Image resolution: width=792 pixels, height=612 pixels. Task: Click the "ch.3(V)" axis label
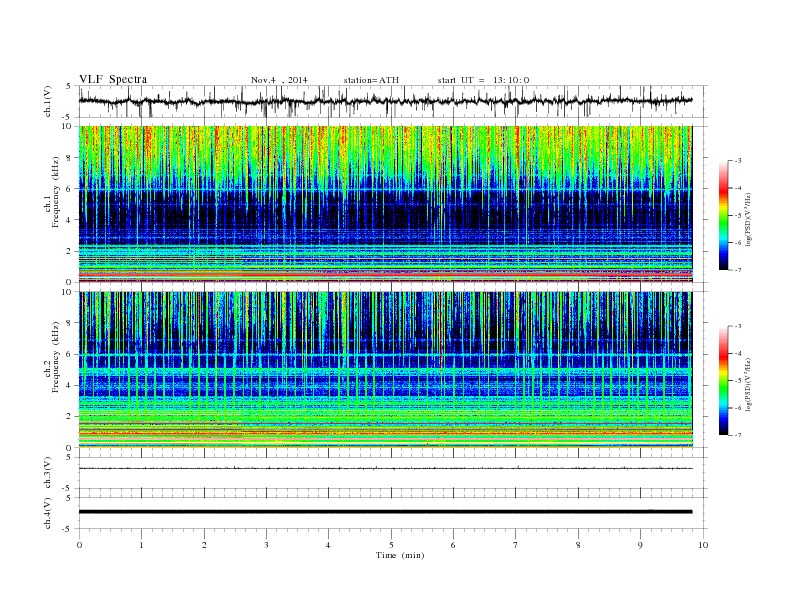(47, 473)
